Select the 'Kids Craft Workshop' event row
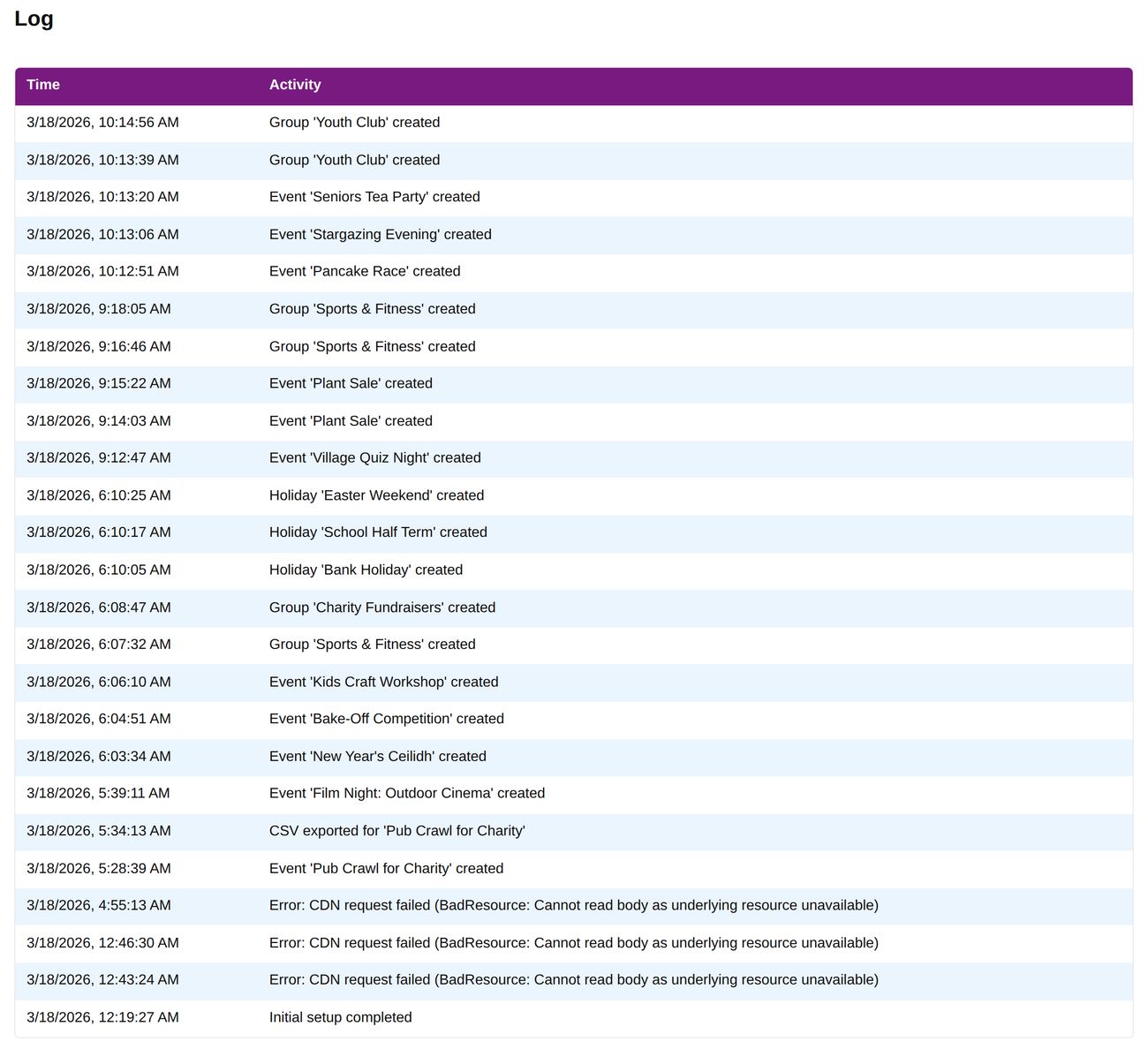The width and height of the screenshot is (1148, 1049). click(x=383, y=682)
